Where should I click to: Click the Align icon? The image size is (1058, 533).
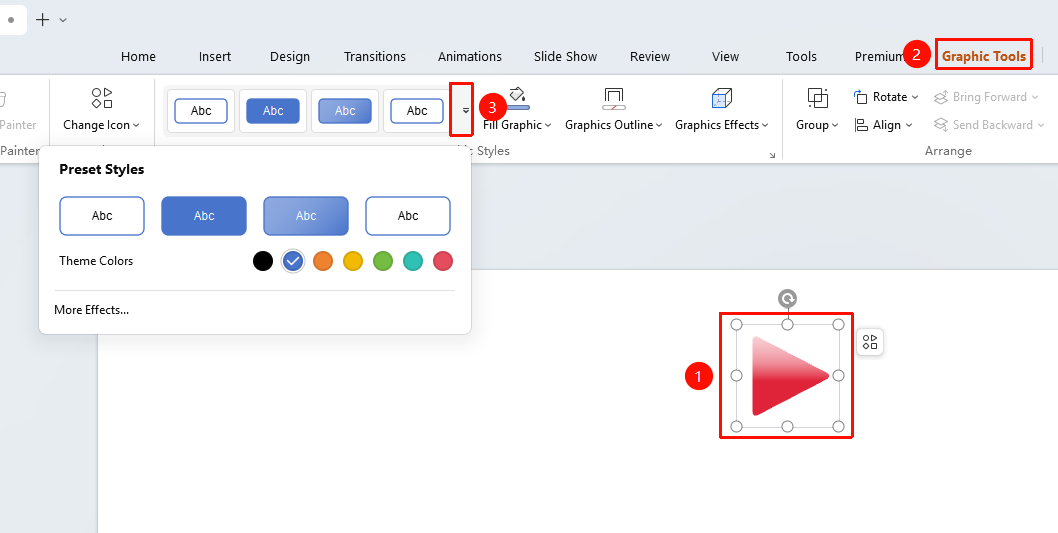click(860, 125)
